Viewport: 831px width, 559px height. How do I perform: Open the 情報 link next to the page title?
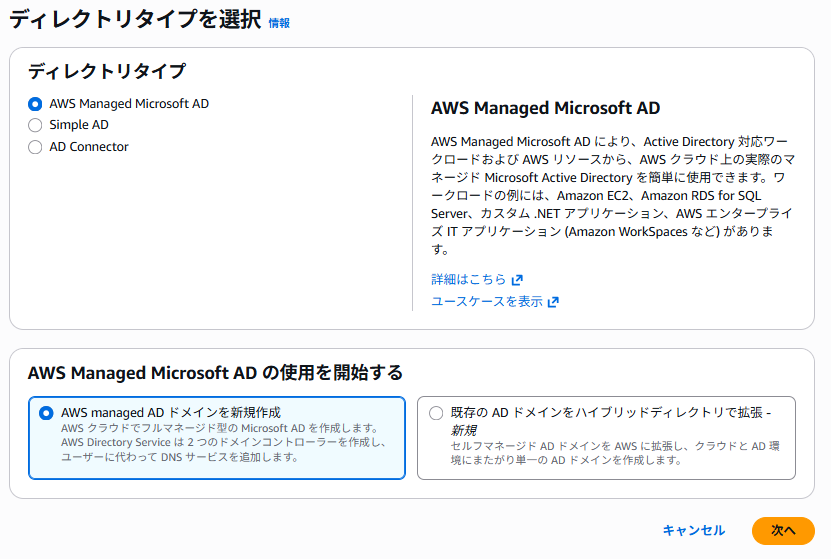tap(279, 23)
